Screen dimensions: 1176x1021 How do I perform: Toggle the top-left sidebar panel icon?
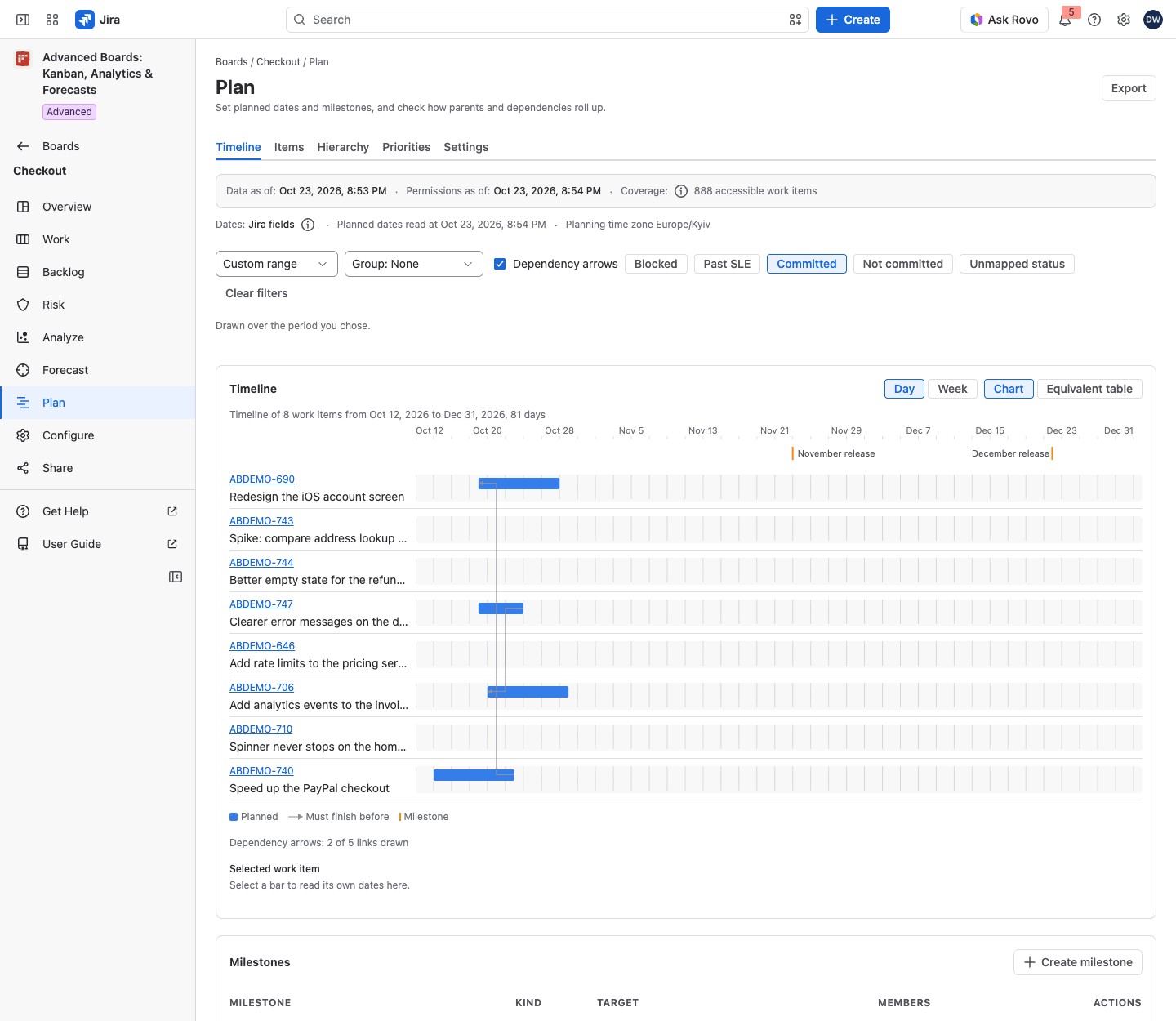coord(23,20)
